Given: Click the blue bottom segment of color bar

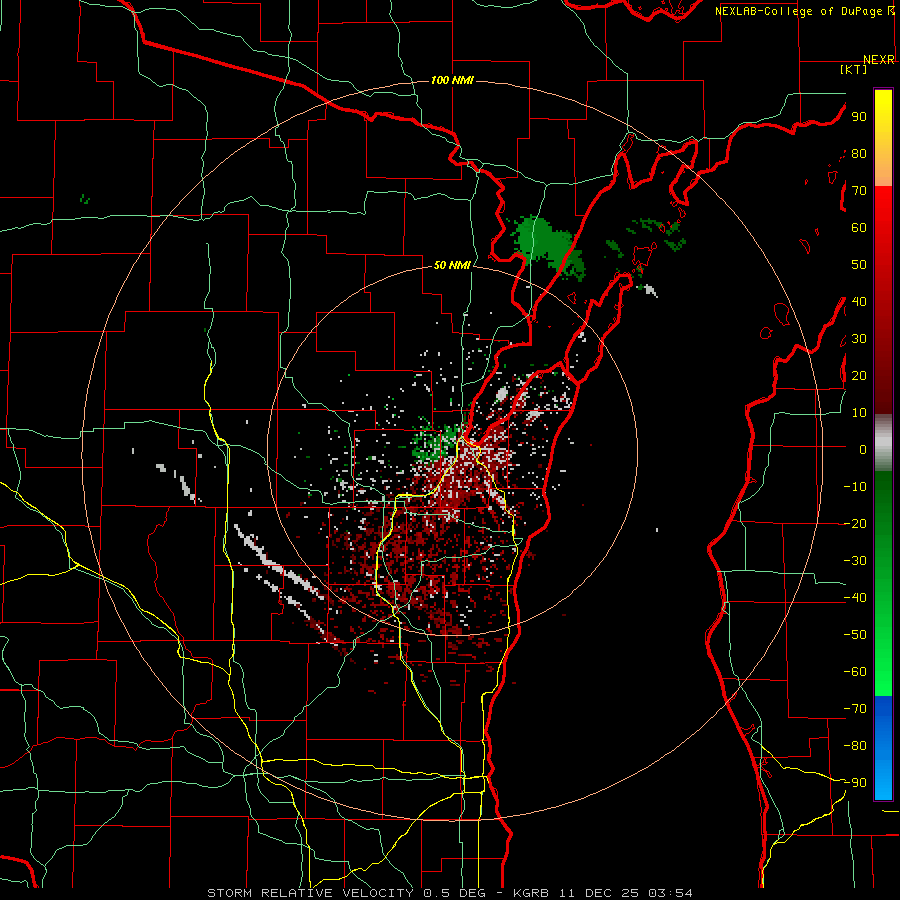Looking at the screenshot, I should click(883, 748).
